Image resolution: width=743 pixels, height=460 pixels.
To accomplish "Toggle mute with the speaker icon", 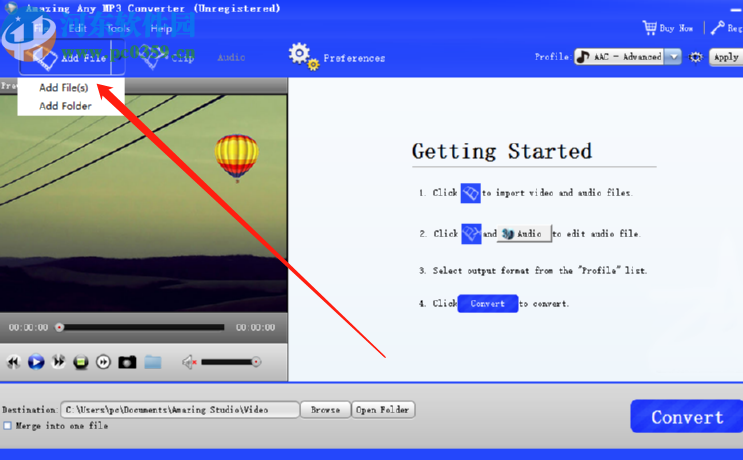I will pos(189,362).
